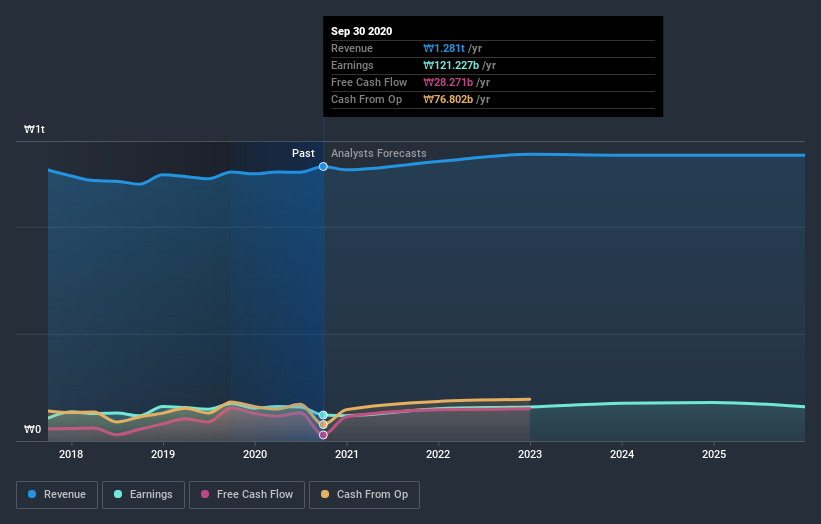Click the Revenue row label in tooltip
821x524 pixels.
pyautogui.click(x=352, y=48)
